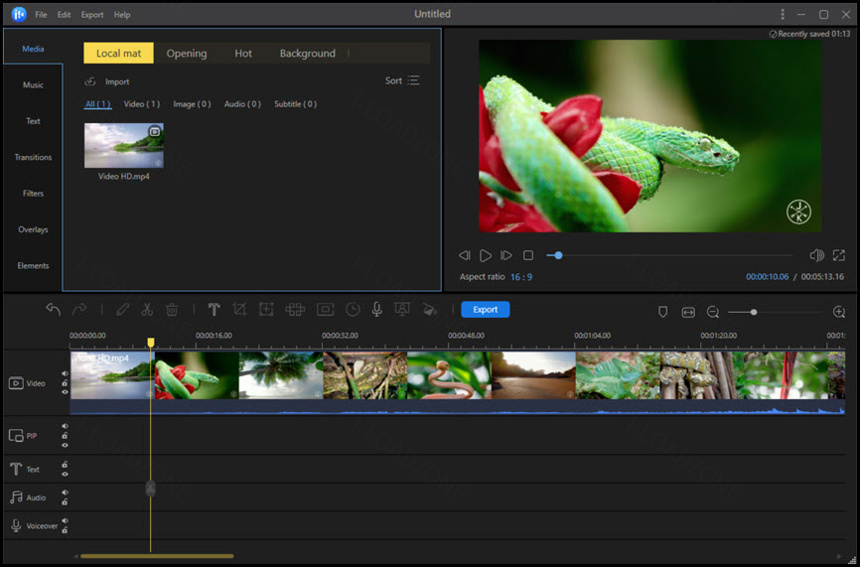Viewport: 860px width, 567px height.
Task: Open the Export menu
Action: click(x=92, y=15)
